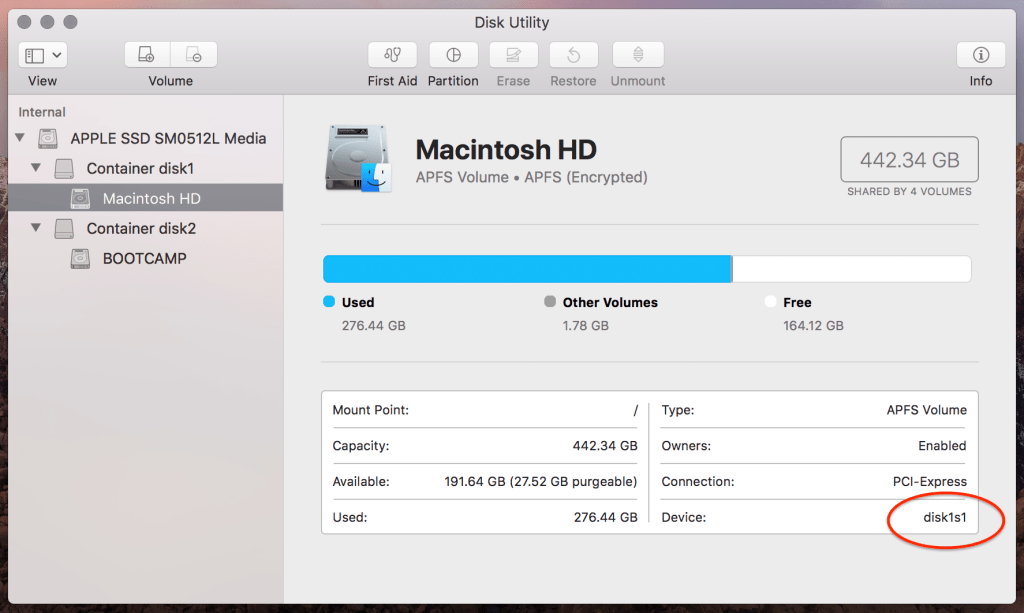The width and height of the screenshot is (1024, 613).
Task: Click the white free portion of storage bar
Action: pos(852,269)
